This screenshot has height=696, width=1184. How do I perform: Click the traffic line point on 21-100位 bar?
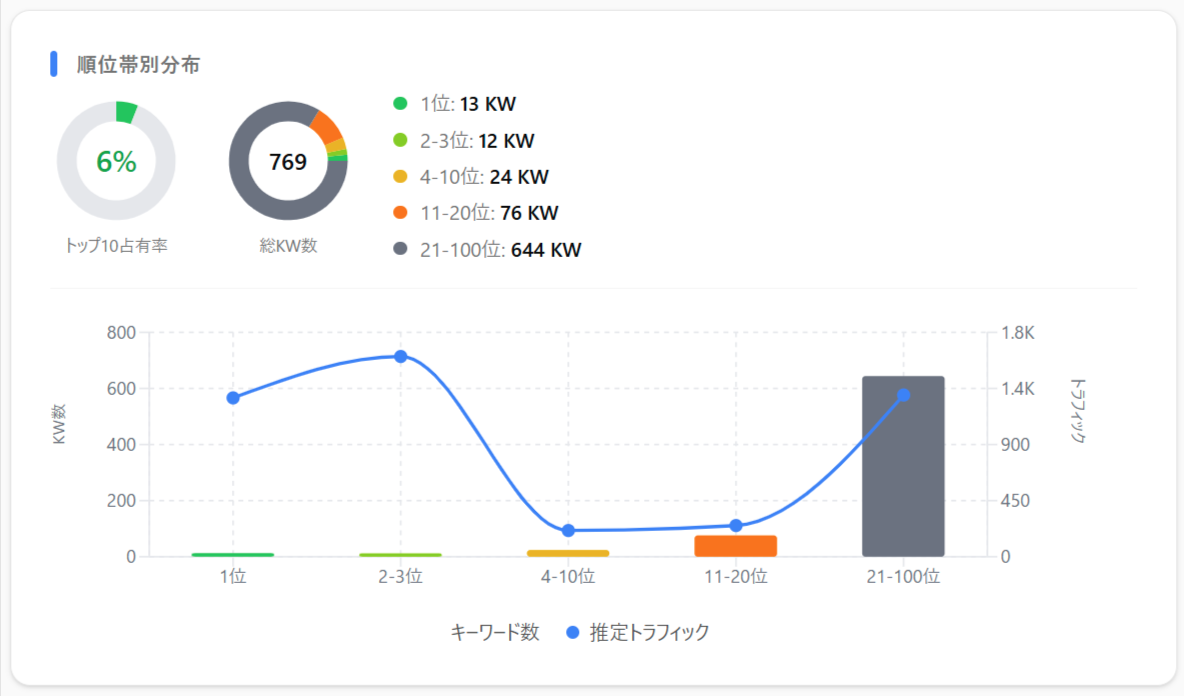(x=903, y=395)
